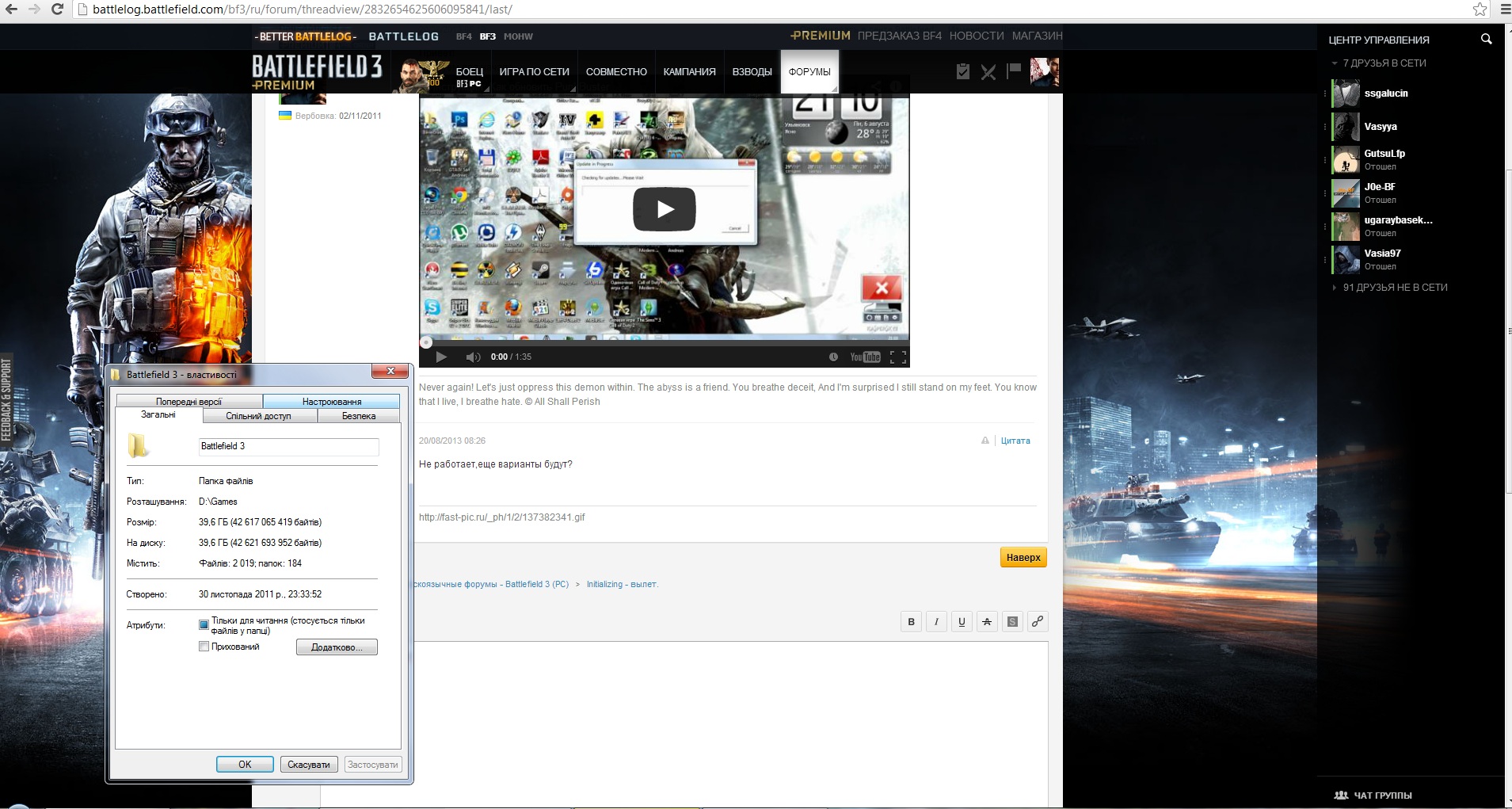Click the YouTube logo on the video player
Image resolution: width=1512 pixels, height=809 pixels.
865,357
